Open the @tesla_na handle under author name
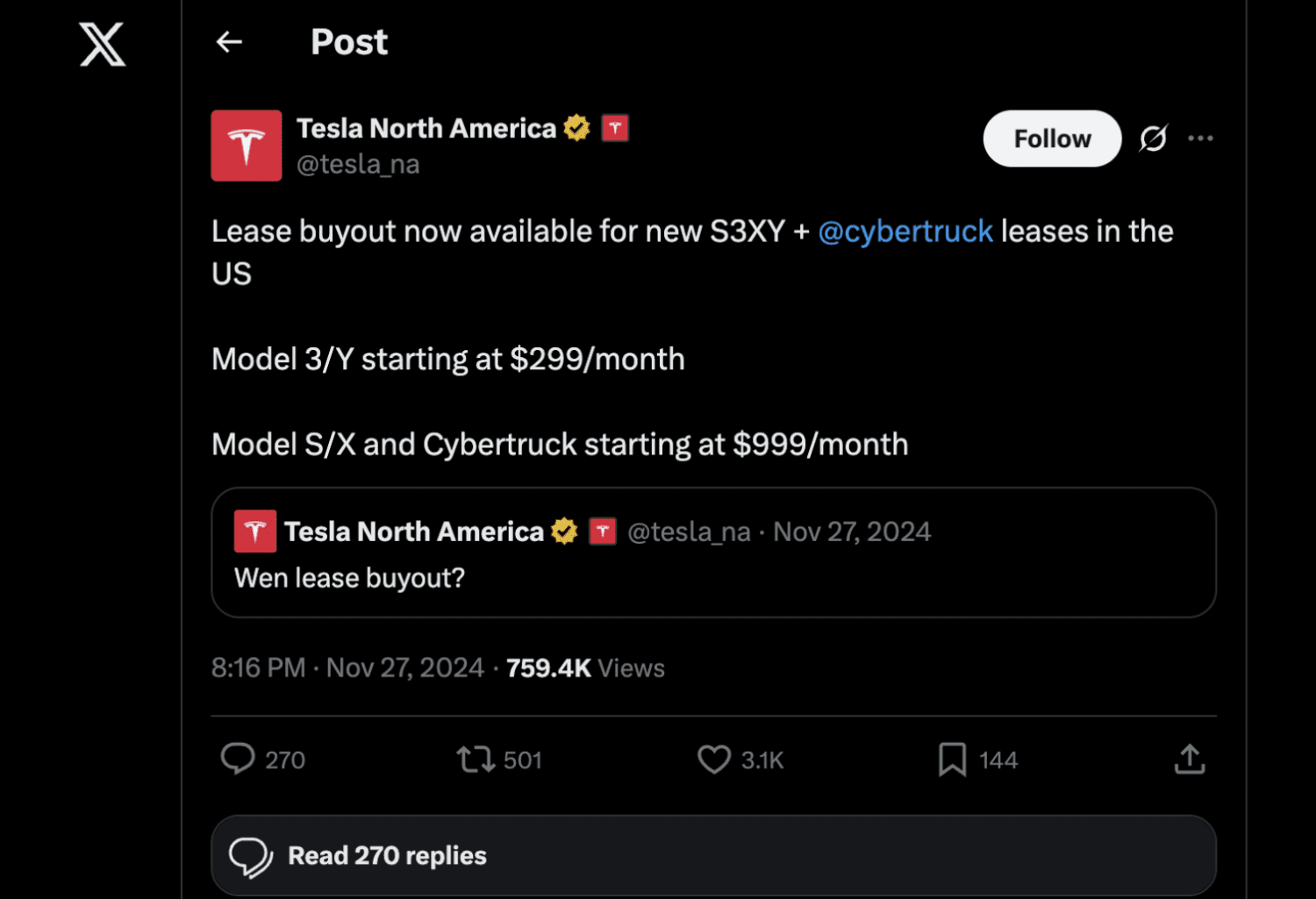Viewport: 1316px width, 899px height. coord(358,164)
